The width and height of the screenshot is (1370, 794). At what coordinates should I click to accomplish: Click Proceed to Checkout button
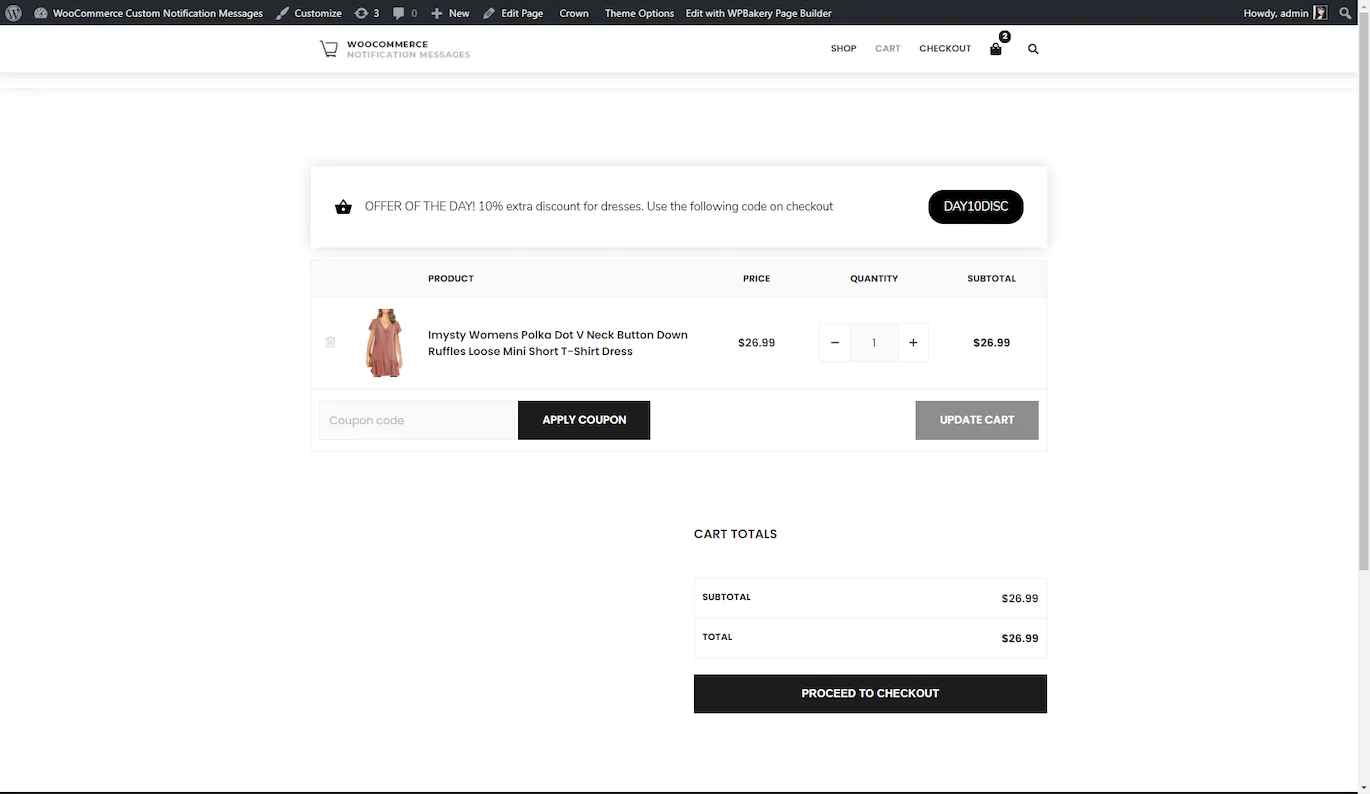pos(870,693)
